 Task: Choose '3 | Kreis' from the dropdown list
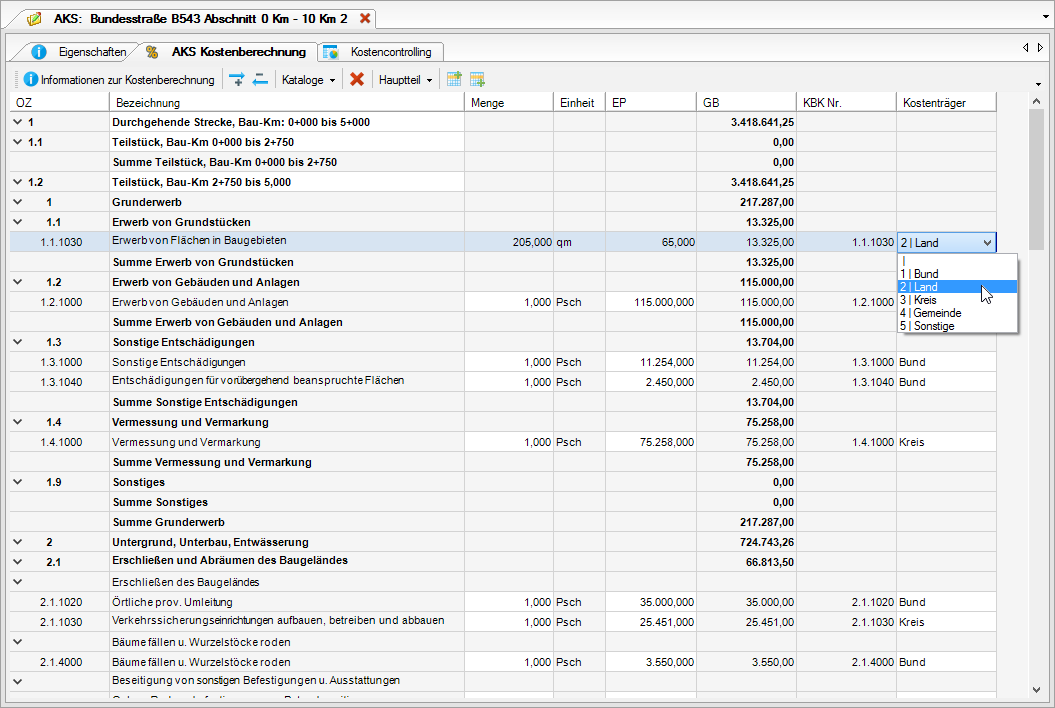pos(957,300)
